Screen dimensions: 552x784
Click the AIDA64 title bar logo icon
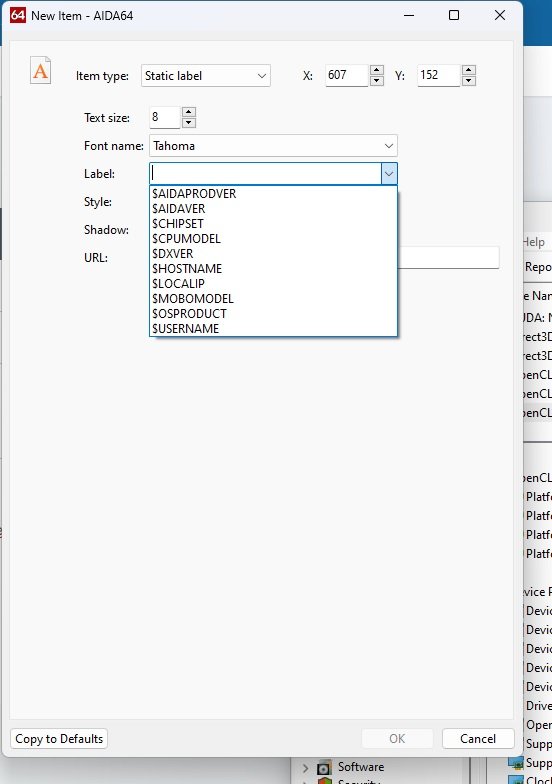18,15
